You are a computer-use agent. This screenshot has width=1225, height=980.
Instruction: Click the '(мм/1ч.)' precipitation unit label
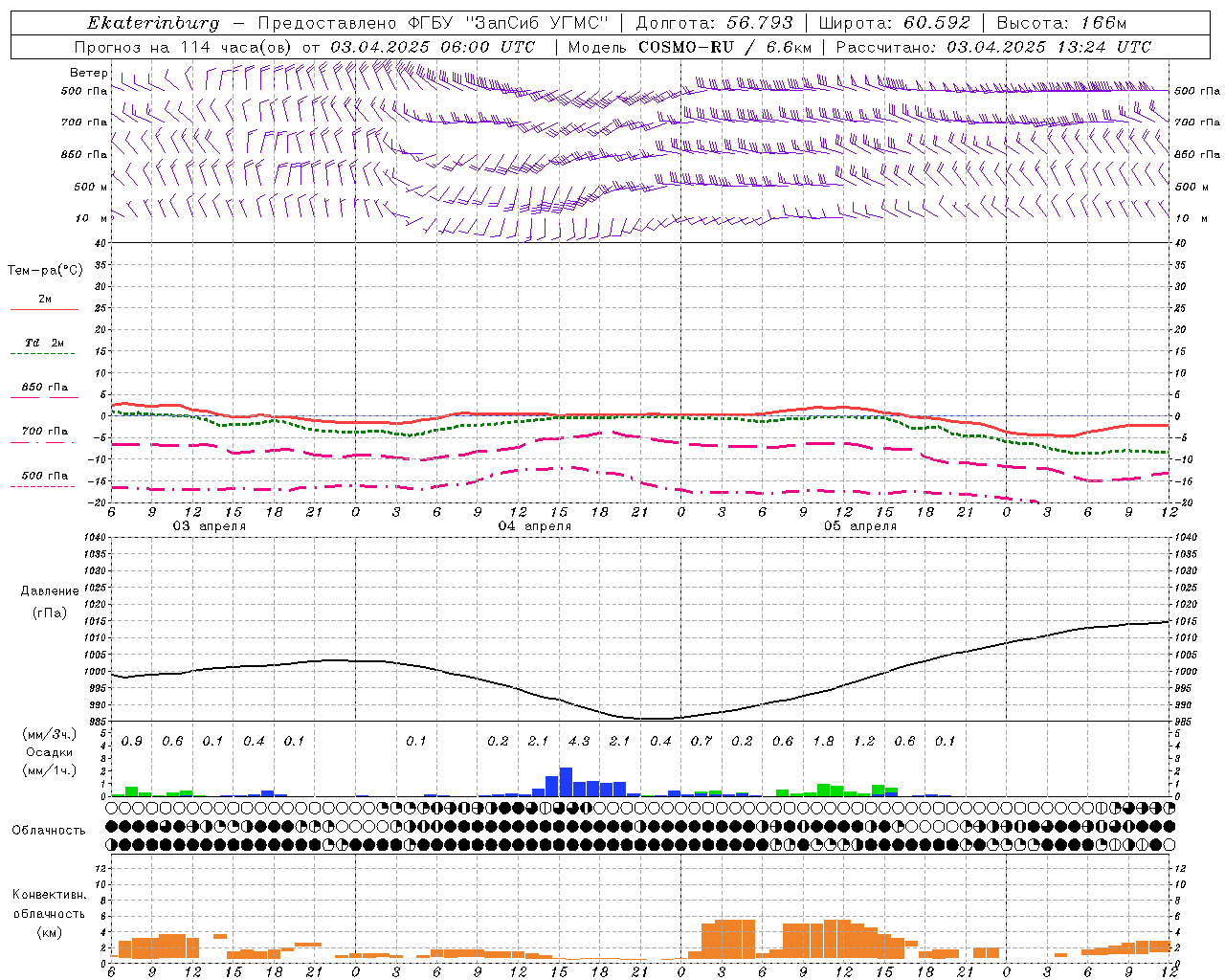(49, 770)
